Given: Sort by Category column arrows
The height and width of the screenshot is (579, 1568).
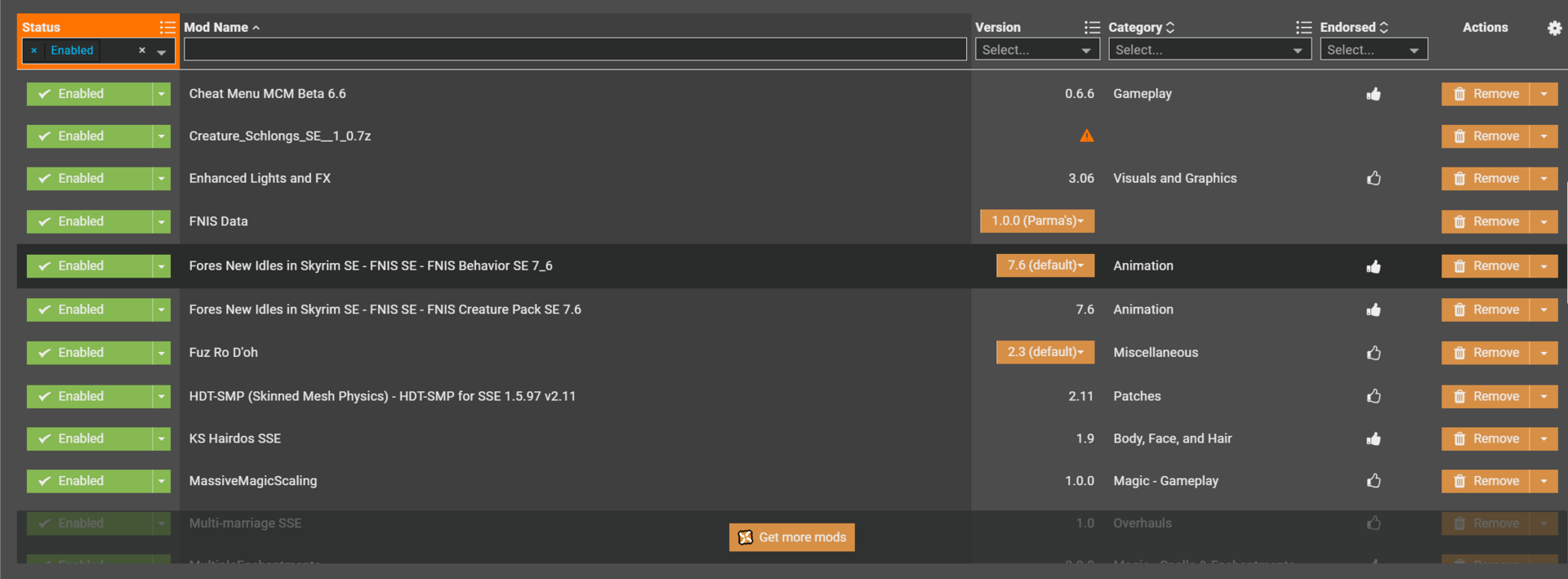Looking at the screenshot, I should 1170,27.
